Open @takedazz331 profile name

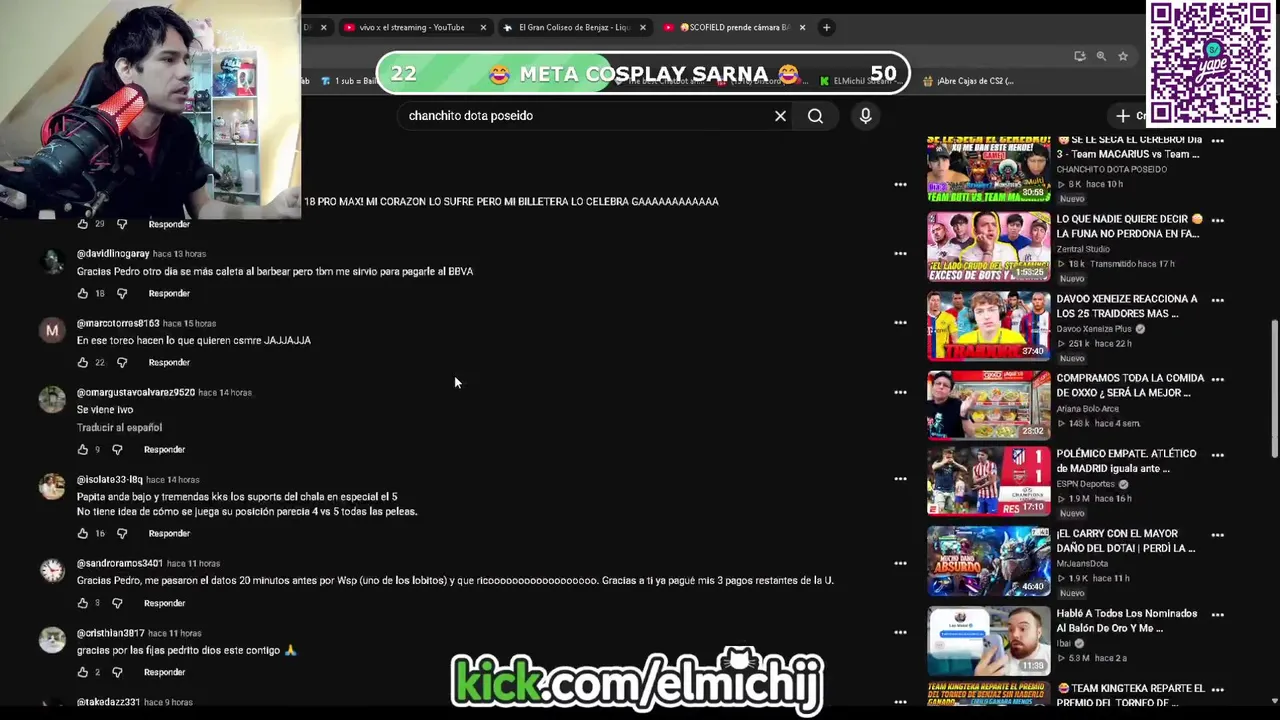(x=108, y=703)
